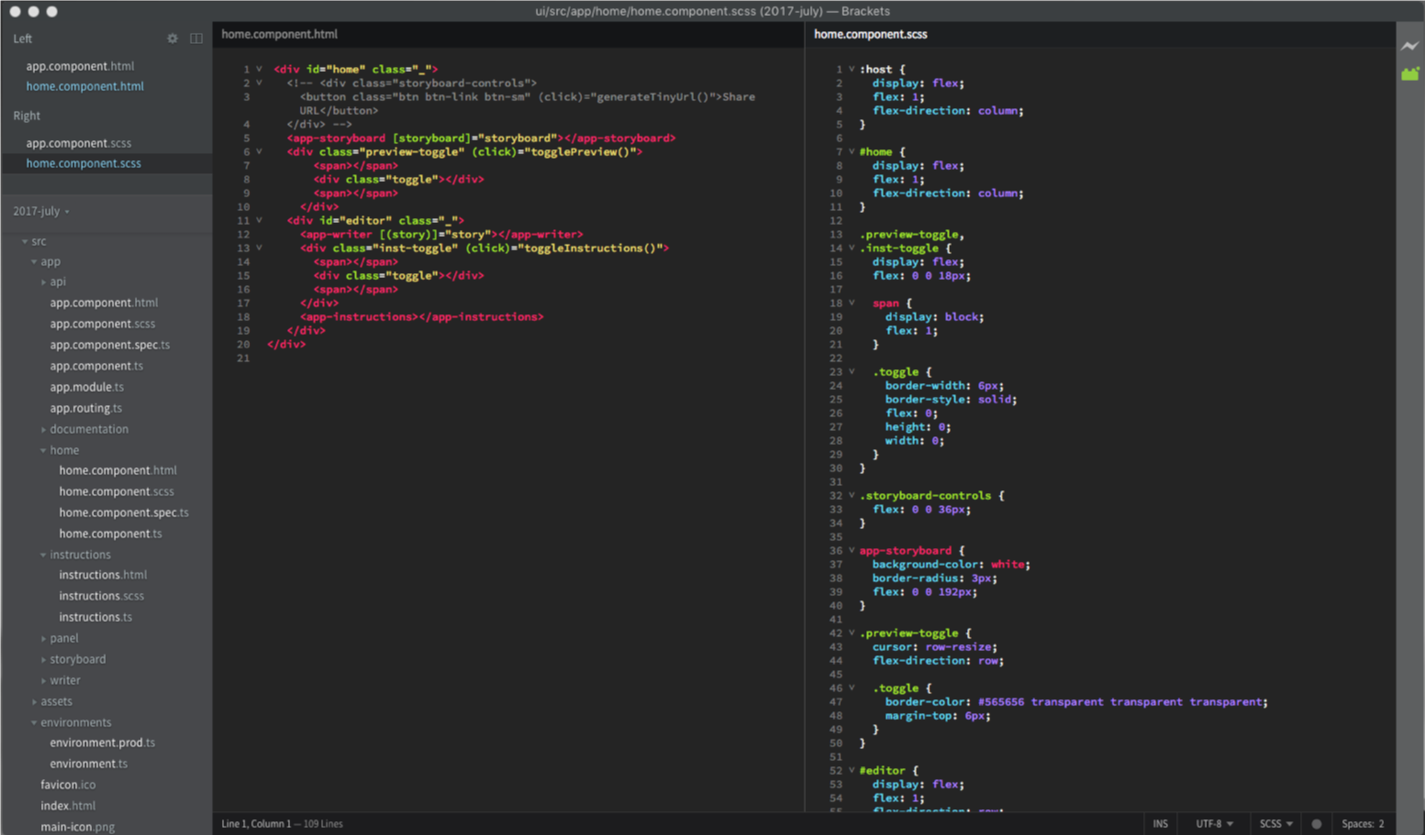The height and width of the screenshot is (835, 1425).
Task: Open instructions.scss in file tree
Action: (101, 596)
